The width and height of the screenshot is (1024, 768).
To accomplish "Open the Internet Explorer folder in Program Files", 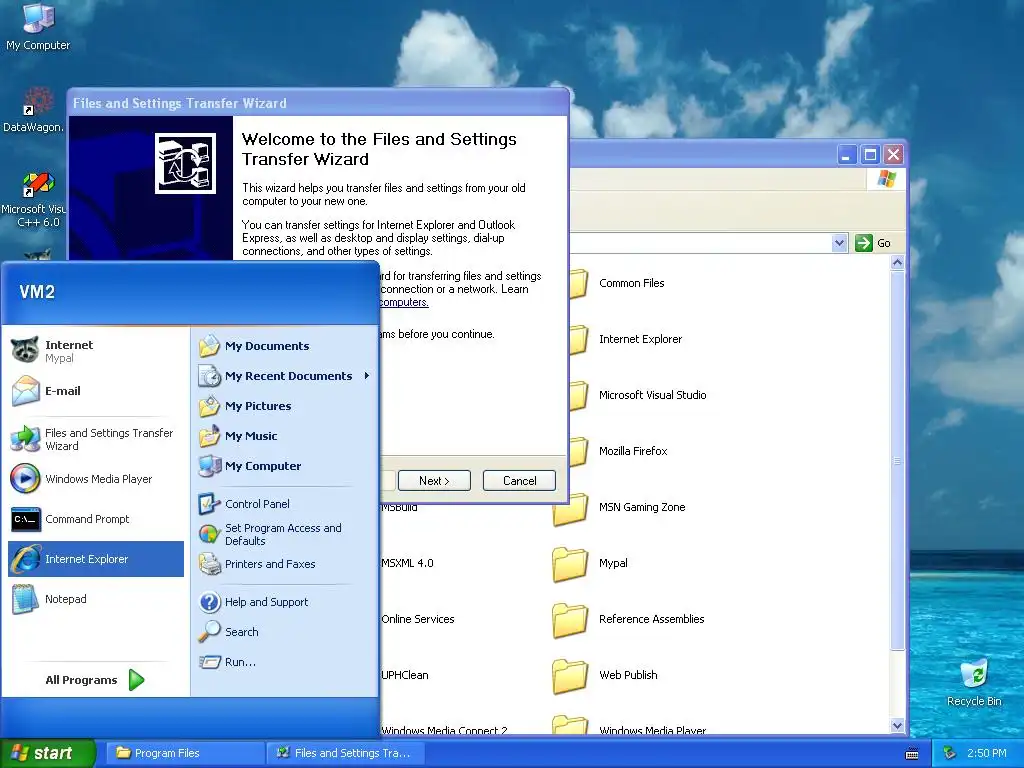I will 626,339.
